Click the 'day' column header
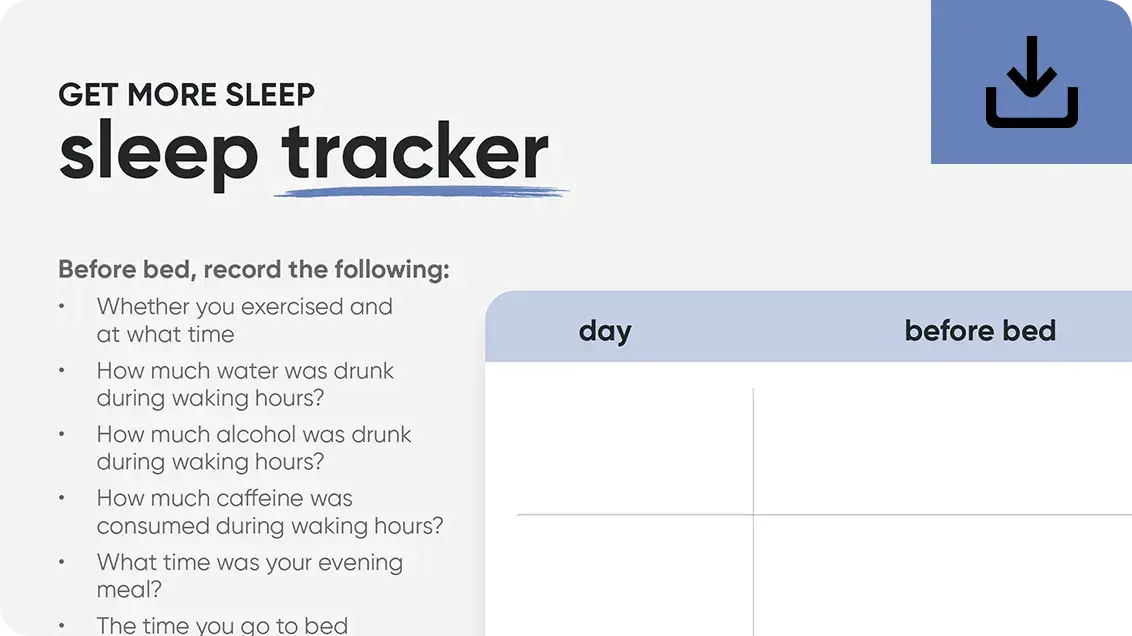The width and height of the screenshot is (1132, 636). click(605, 331)
